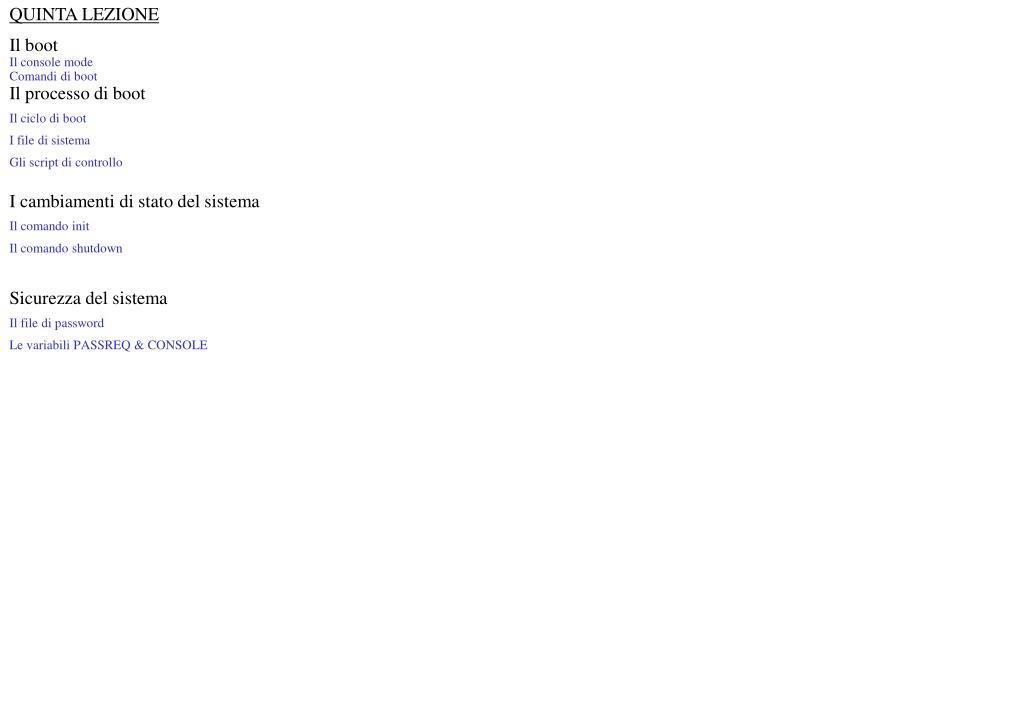Viewport: 1023px width, 708px height.
Task: Click the 'Il boot' section heading
Action: pos(33,45)
